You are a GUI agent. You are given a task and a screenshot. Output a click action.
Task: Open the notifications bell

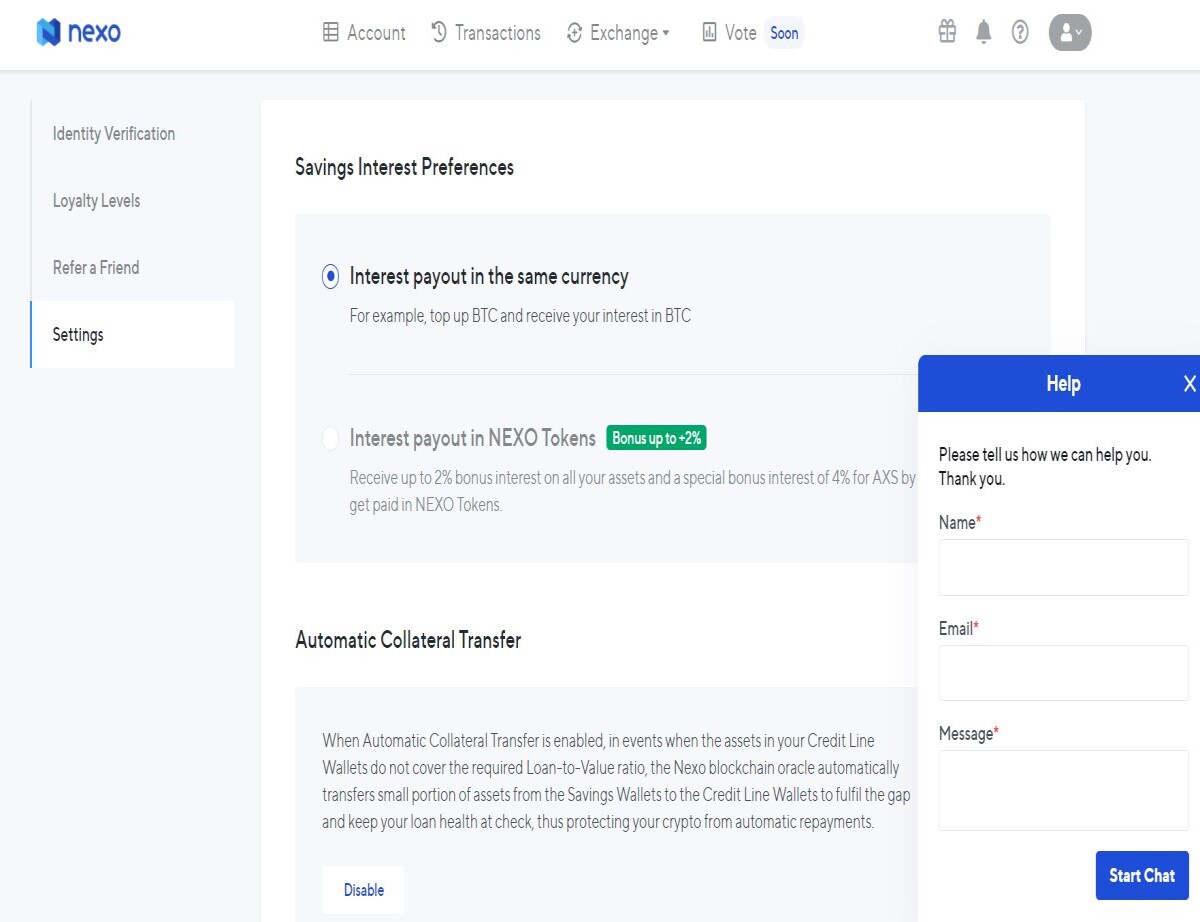984,32
